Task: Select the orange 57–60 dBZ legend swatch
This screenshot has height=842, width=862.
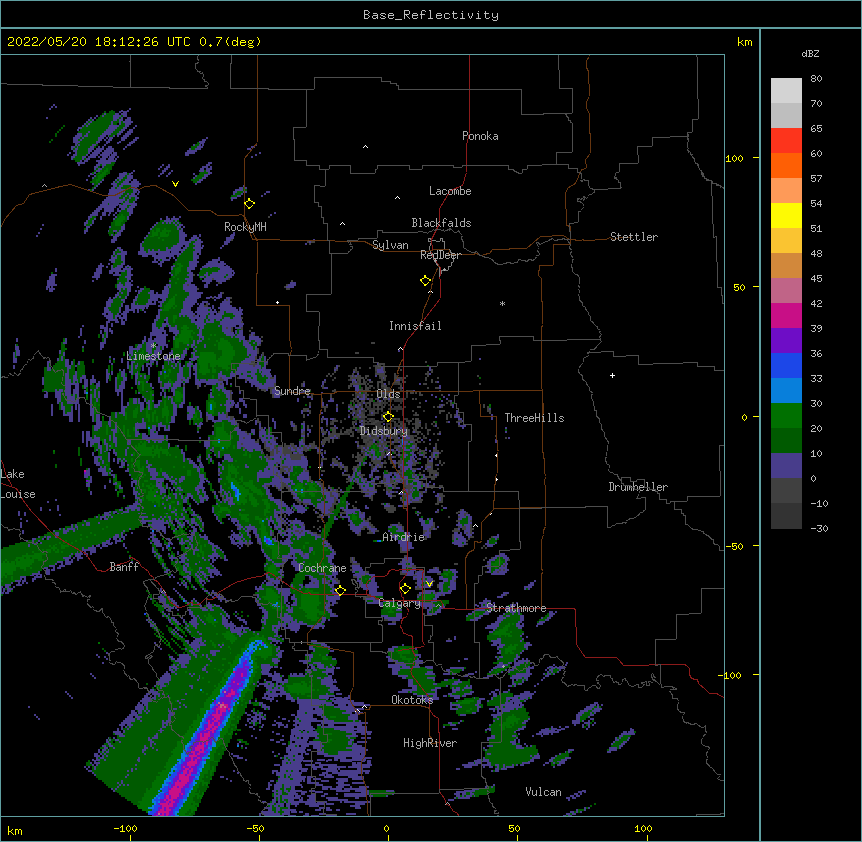Action: point(786,166)
